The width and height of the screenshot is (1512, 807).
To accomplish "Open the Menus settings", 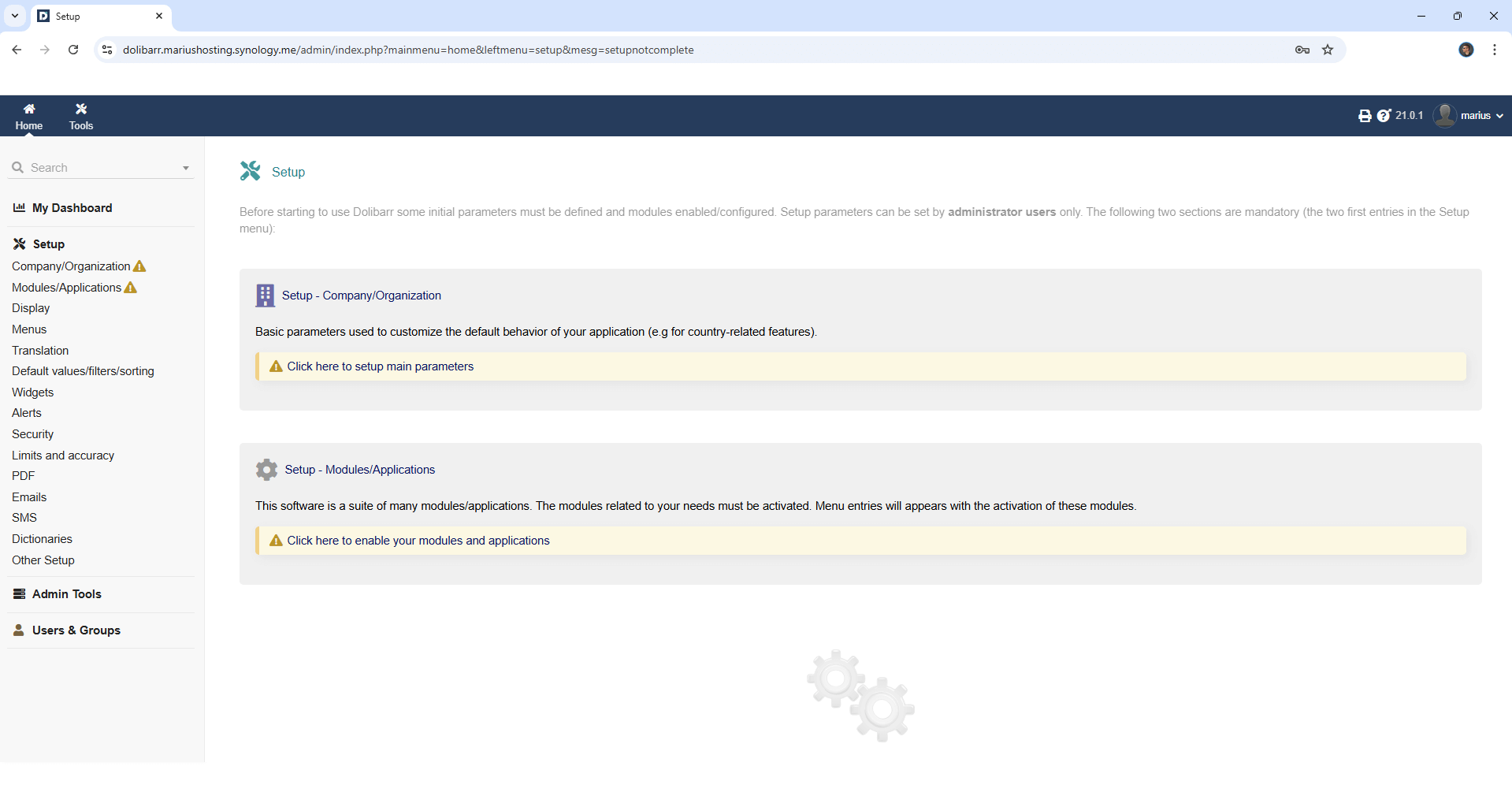I will coord(29,329).
